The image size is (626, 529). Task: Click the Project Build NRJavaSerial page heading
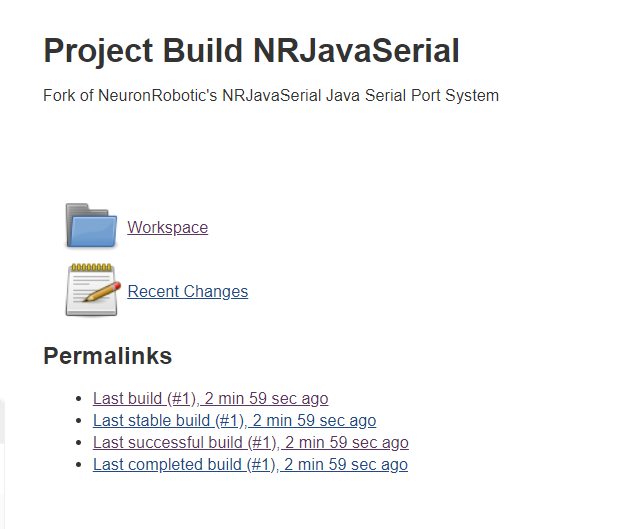[x=252, y=51]
